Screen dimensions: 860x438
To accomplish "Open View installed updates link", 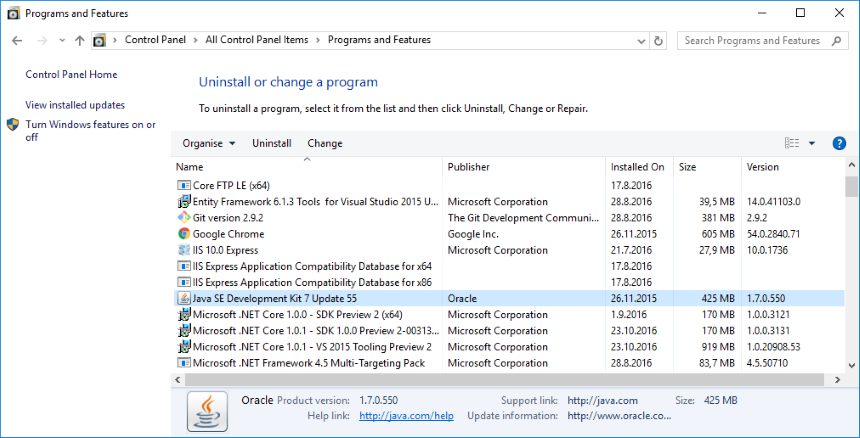I will tap(75, 105).
